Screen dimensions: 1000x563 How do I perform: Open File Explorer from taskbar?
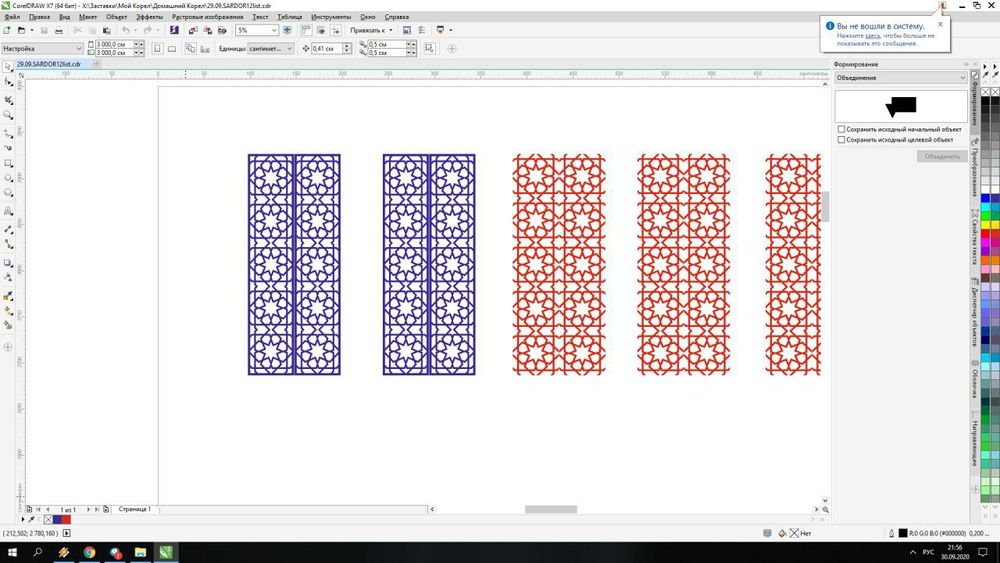(140, 552)
